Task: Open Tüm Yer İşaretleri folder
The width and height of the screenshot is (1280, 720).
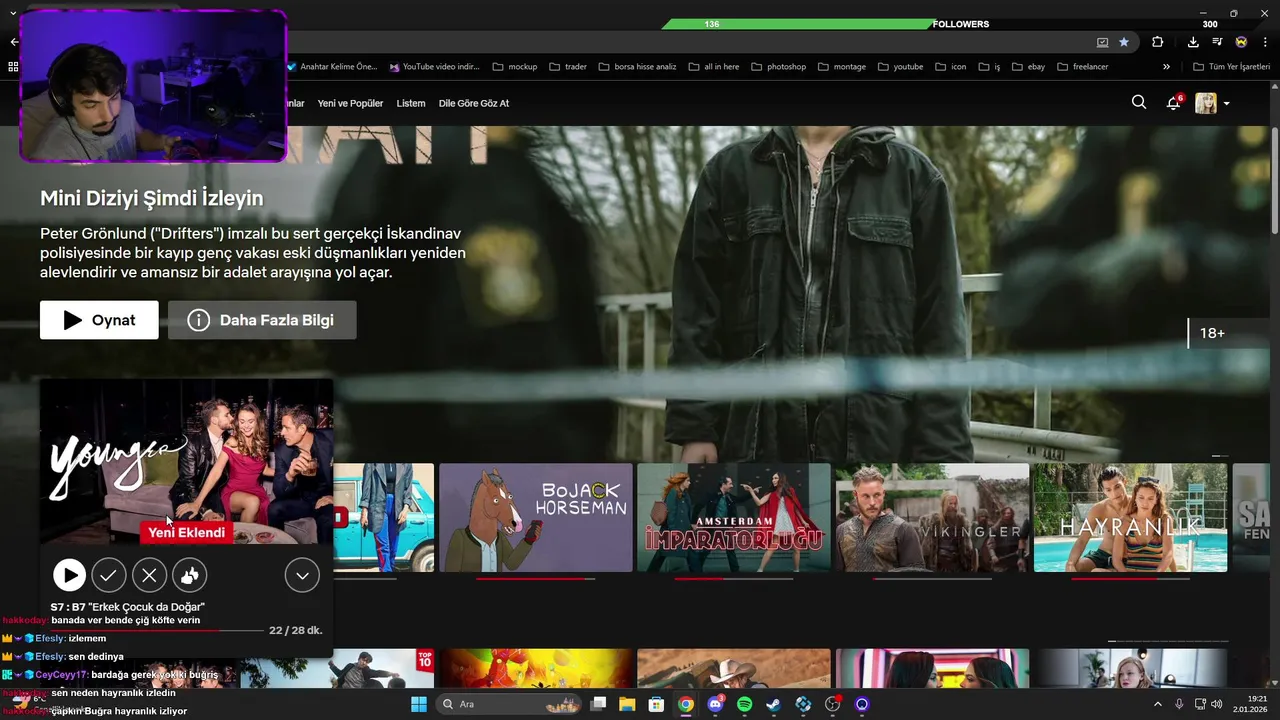Action: point(1232,67)
